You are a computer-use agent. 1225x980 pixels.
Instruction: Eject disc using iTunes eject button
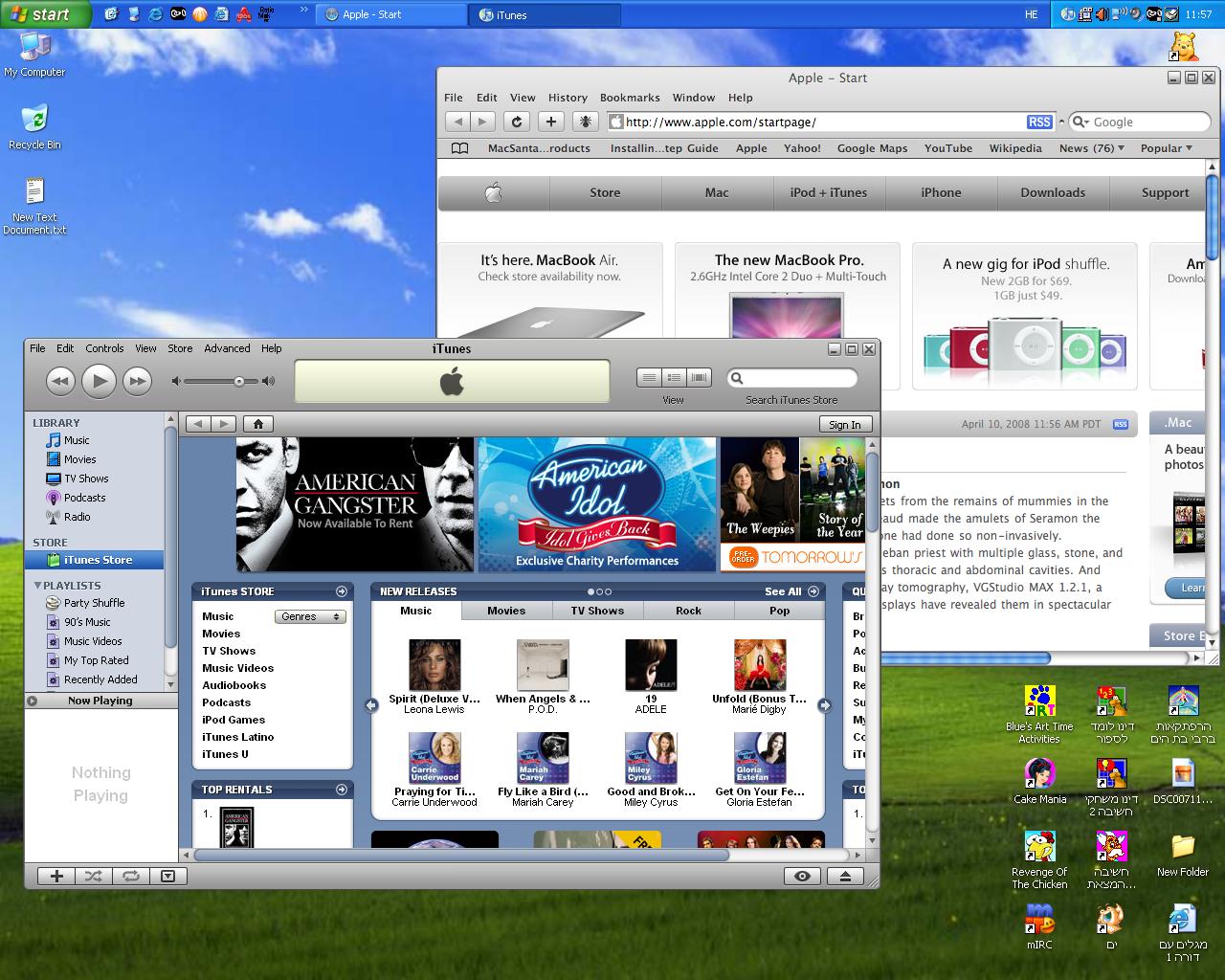(845, 876)
